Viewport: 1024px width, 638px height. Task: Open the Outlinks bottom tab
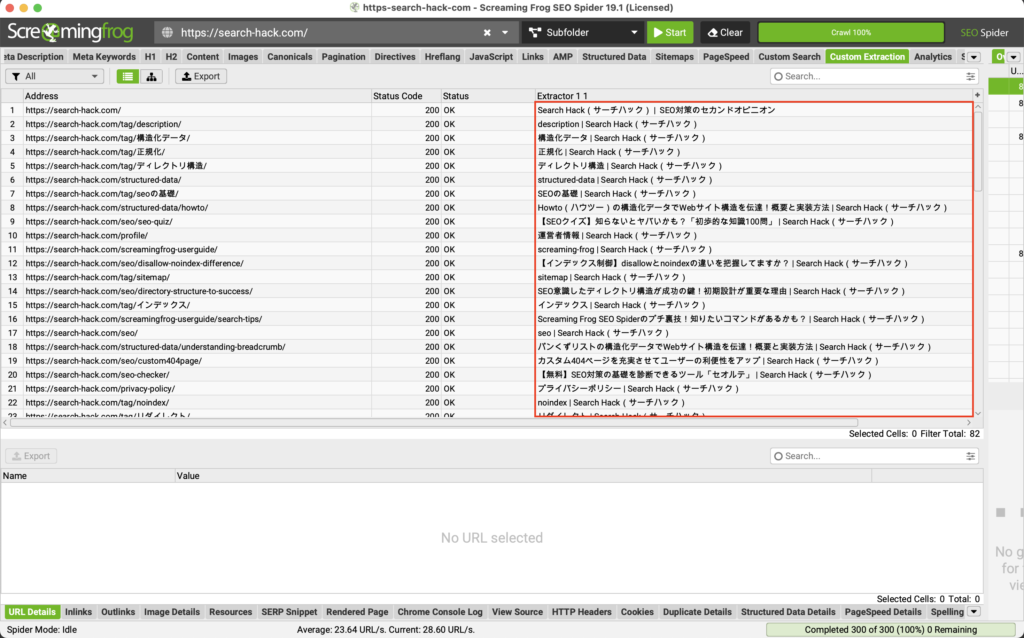click(x=118, y=612)
